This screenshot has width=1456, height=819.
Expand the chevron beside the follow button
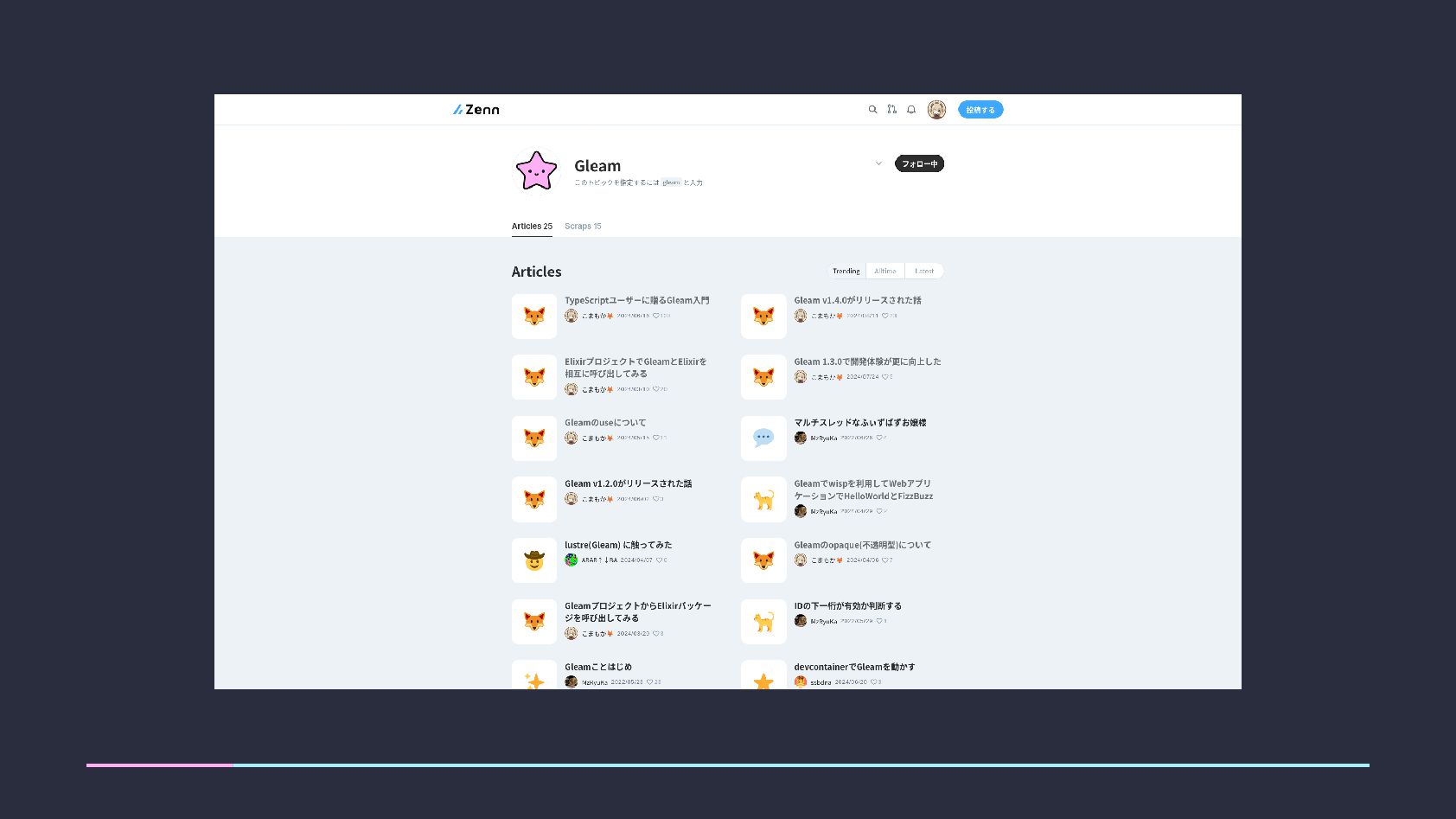(x=878, y=163)
